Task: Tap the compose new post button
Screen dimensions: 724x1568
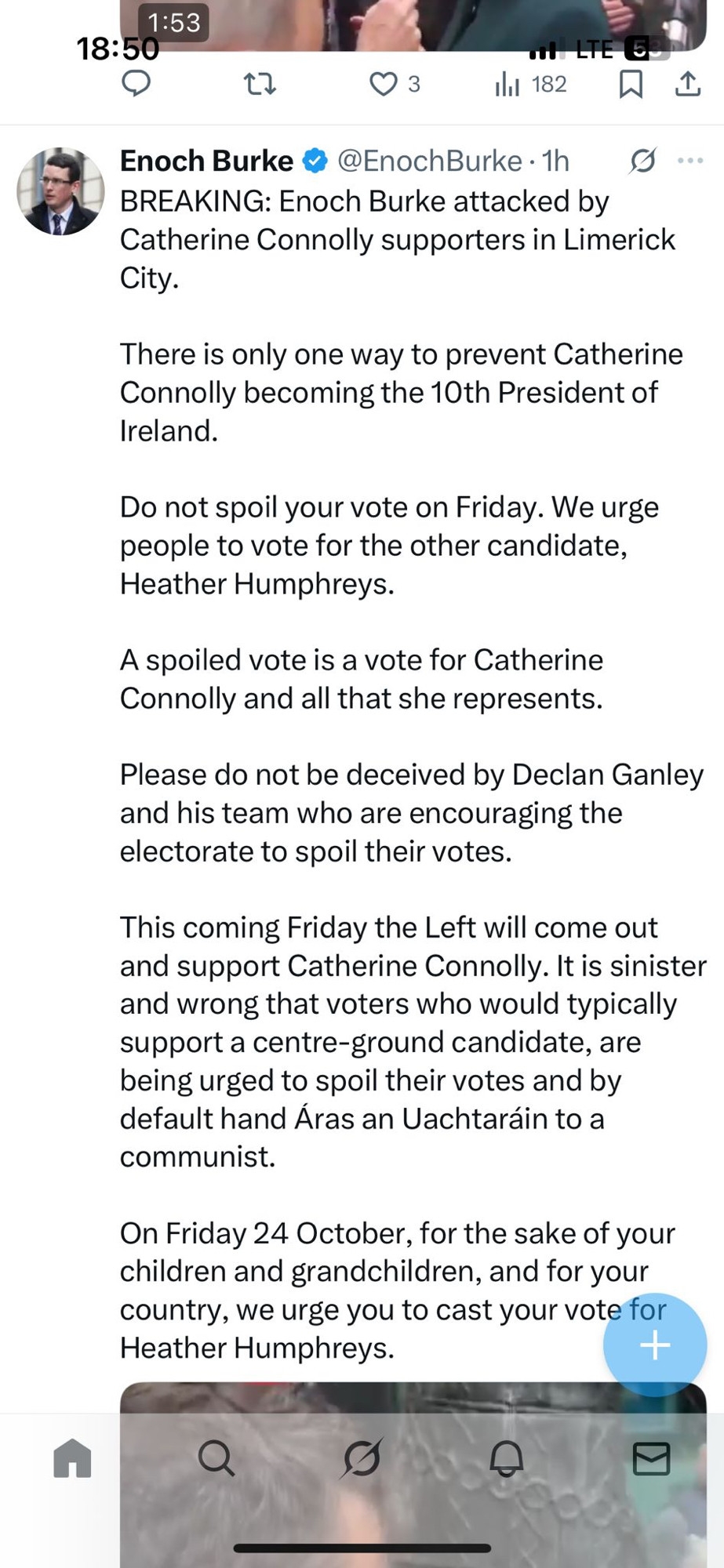Action: click(654, 1345)
